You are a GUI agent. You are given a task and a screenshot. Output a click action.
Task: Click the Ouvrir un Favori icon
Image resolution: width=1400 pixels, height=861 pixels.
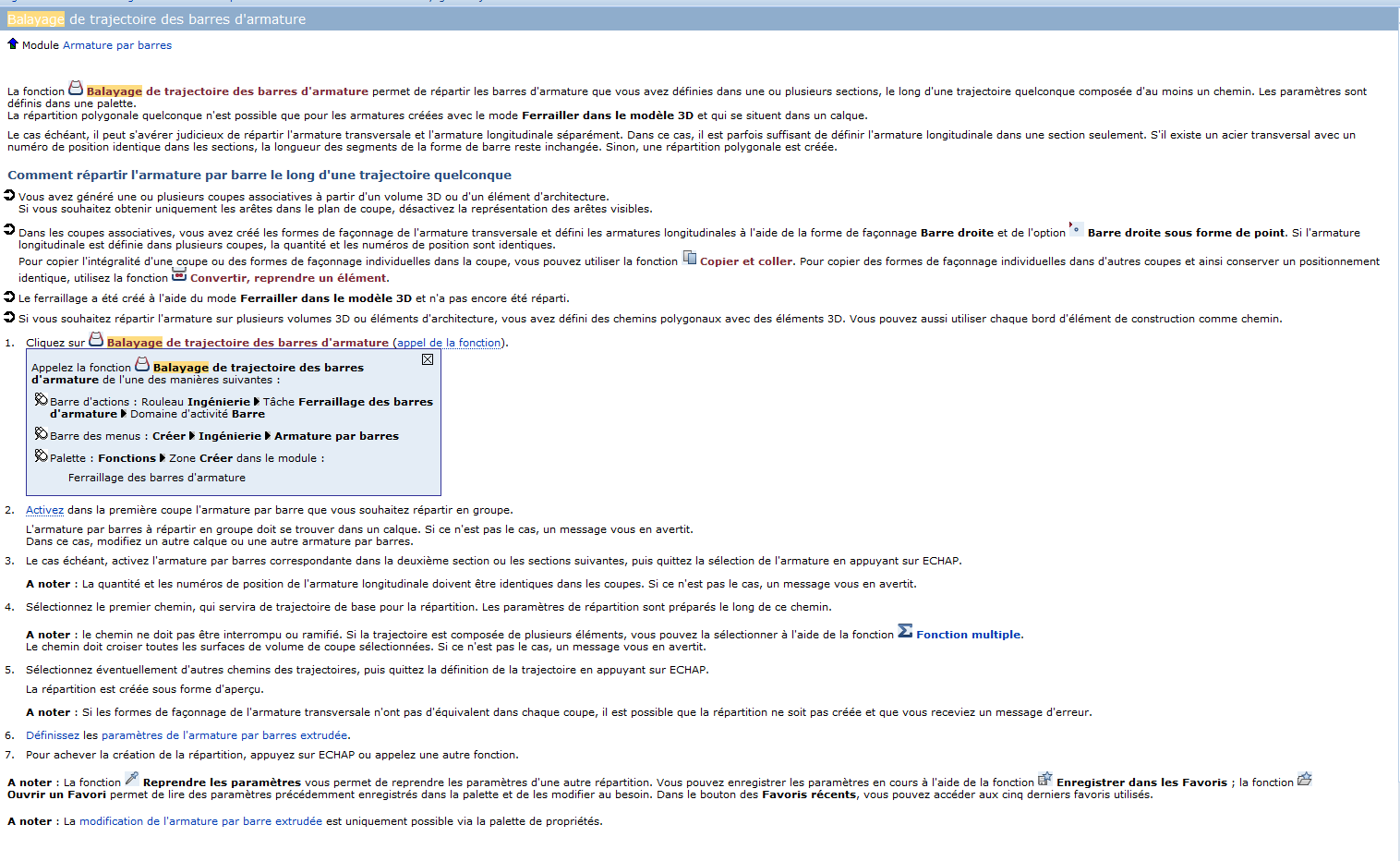[1305, 779]
